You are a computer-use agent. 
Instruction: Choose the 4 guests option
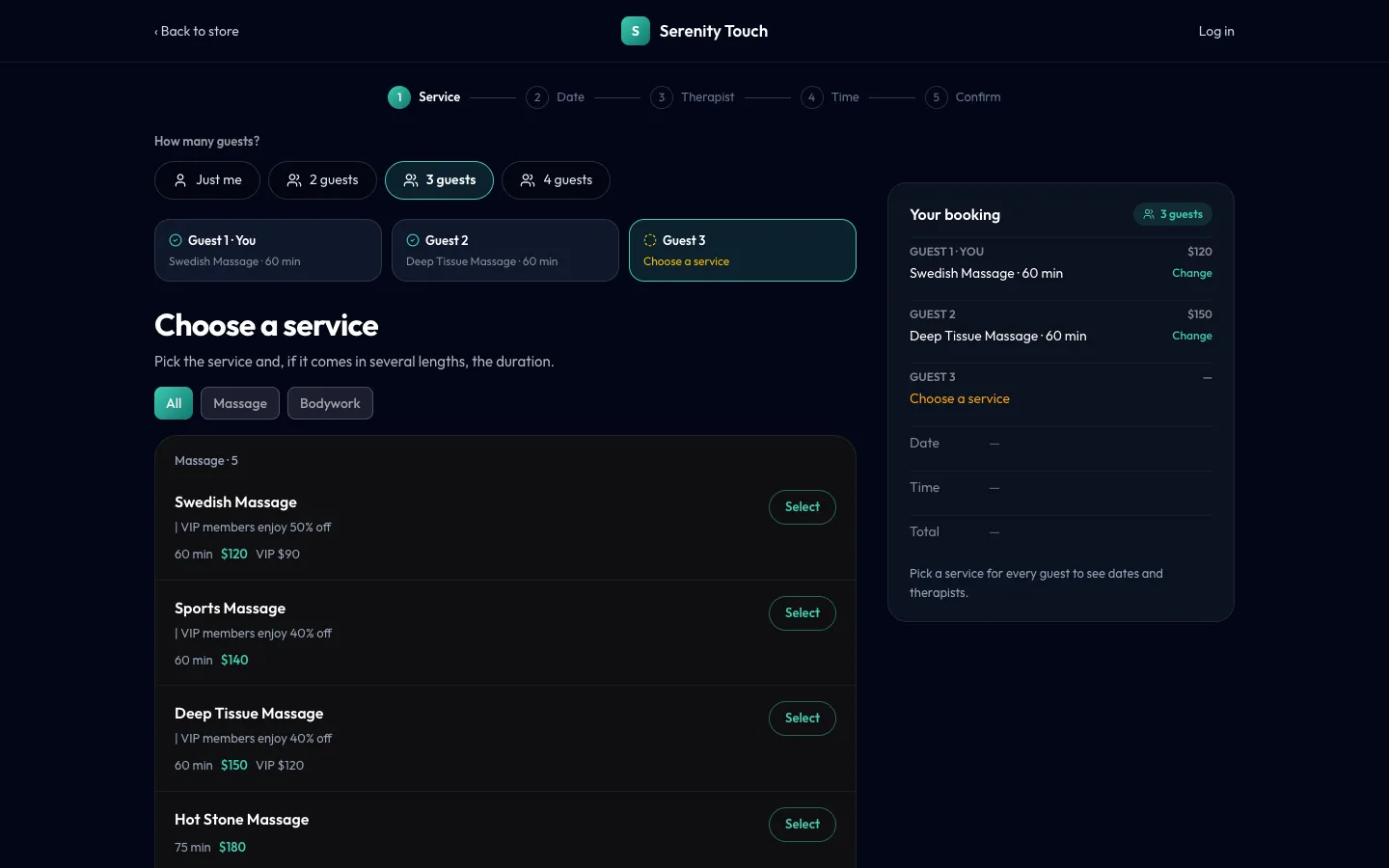click(x=556, y=180)
